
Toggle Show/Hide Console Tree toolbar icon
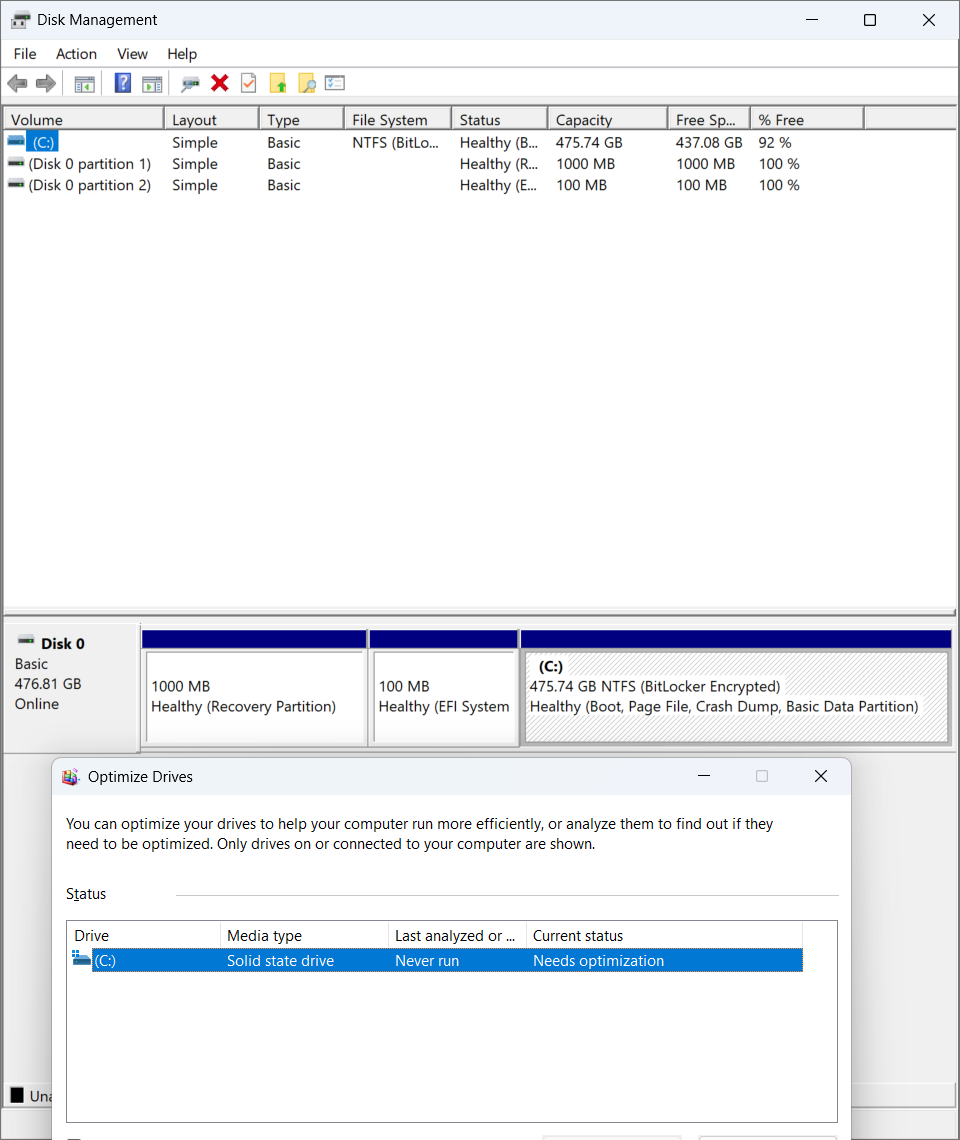click(x=84, y=84)
